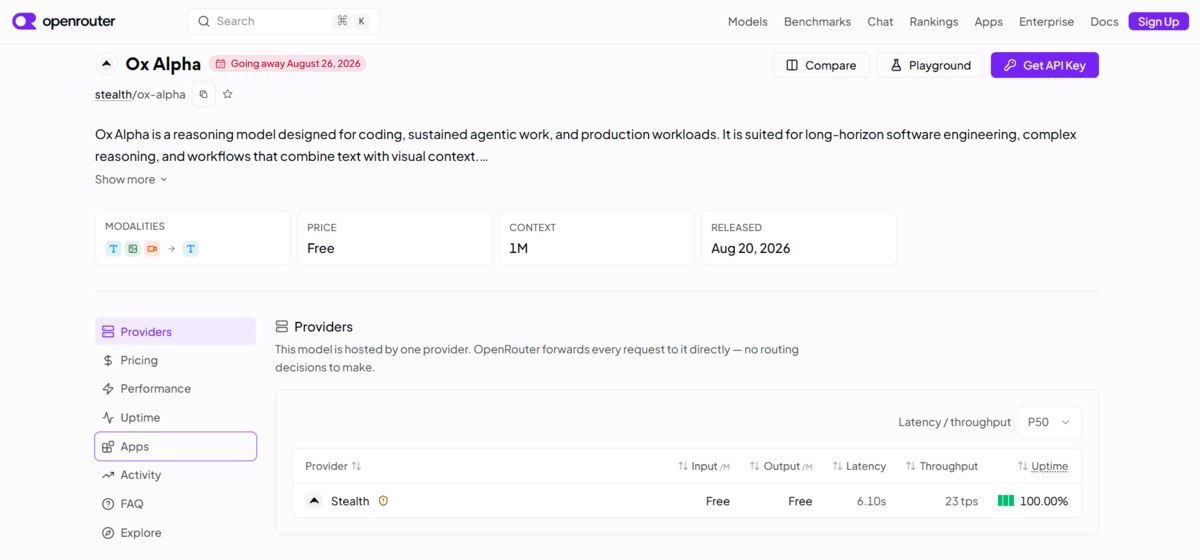Click the text modality input icon
The width and height of the screenshot is (1200, 560).
coord(114,248)
